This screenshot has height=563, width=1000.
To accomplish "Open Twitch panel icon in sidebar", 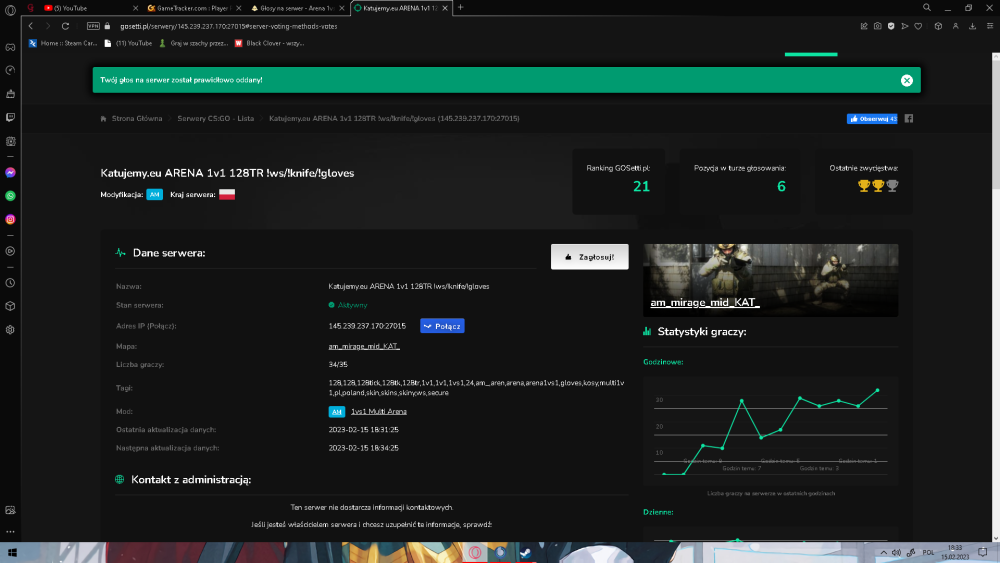I will click(10, 117).
